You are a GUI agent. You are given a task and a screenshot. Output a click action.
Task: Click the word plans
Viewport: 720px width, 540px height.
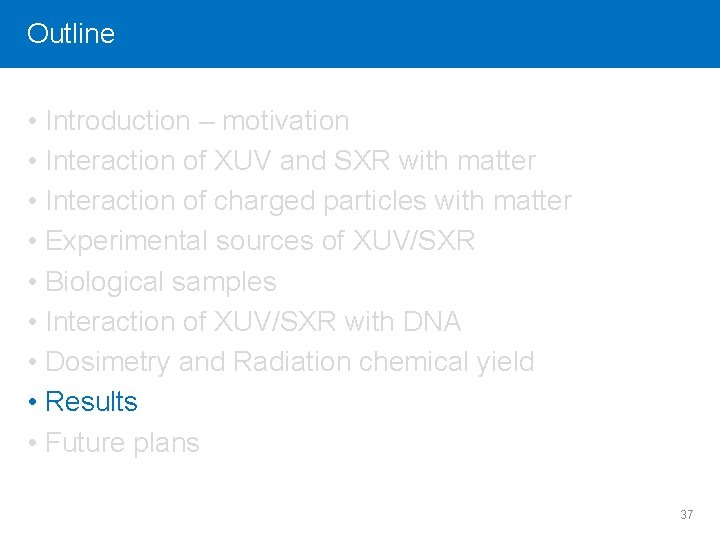[x=164, y=442]
